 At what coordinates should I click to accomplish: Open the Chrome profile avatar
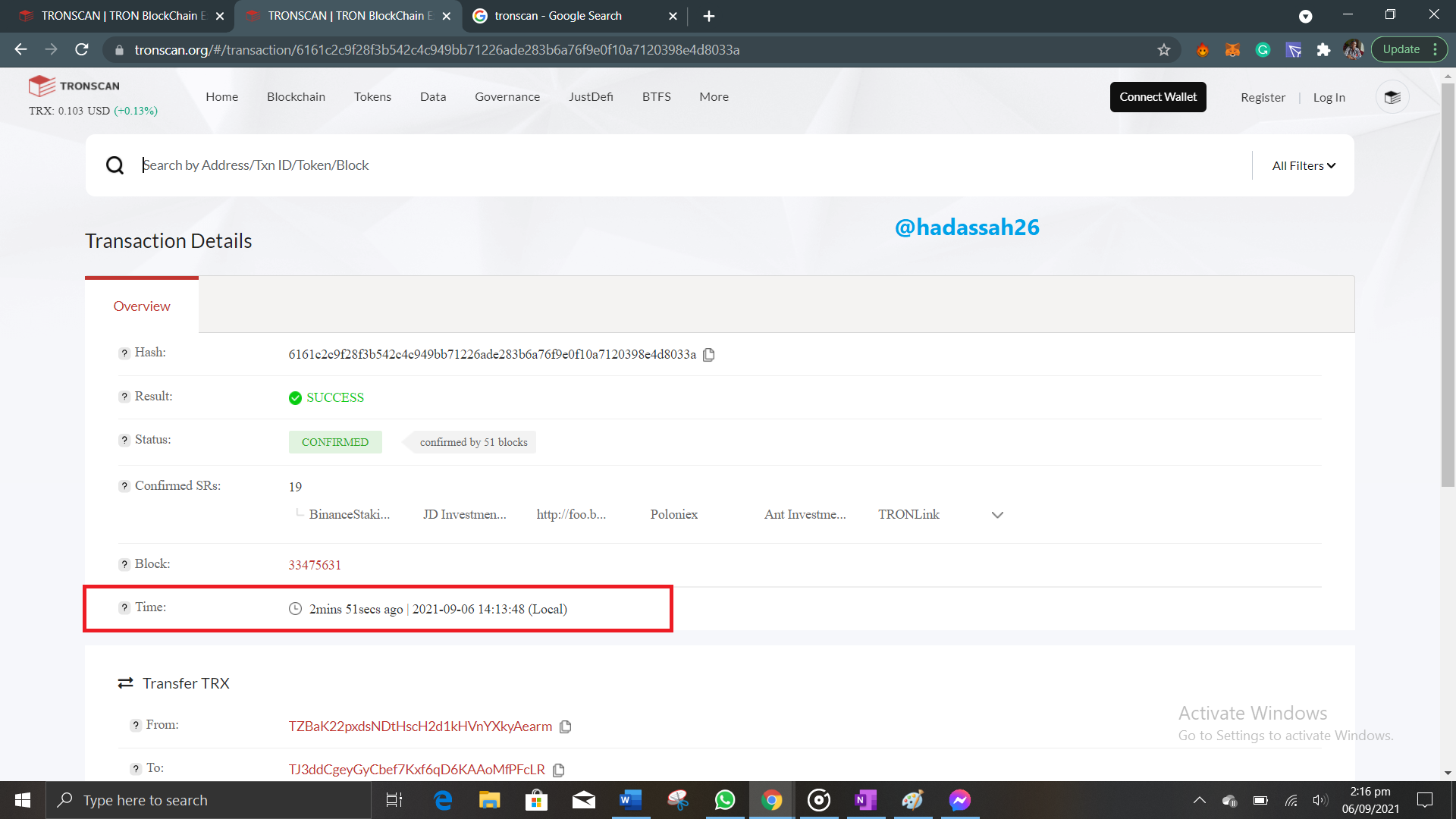[1354, 50]
